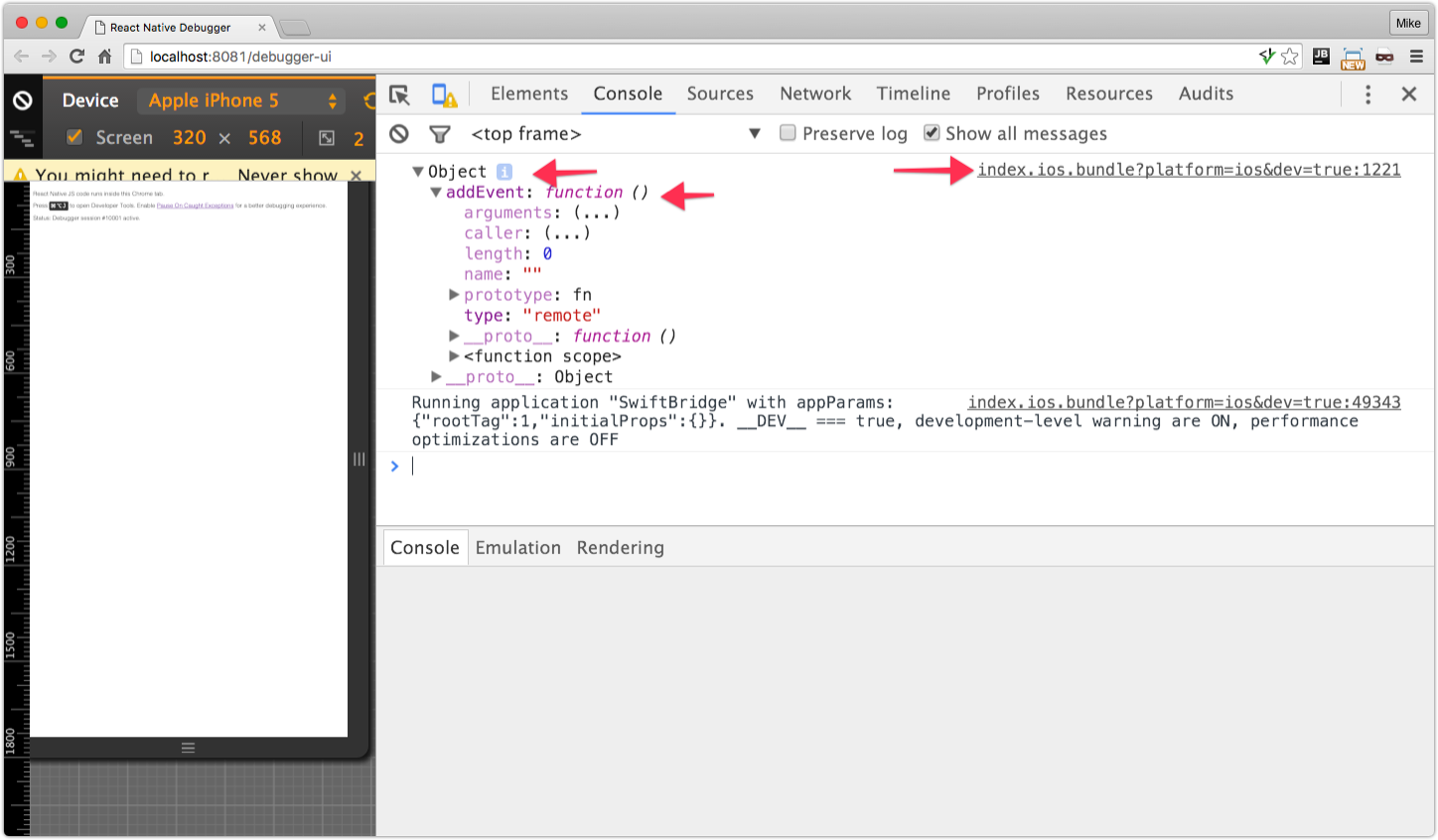Open the console filter funnel

pos(439,133)
